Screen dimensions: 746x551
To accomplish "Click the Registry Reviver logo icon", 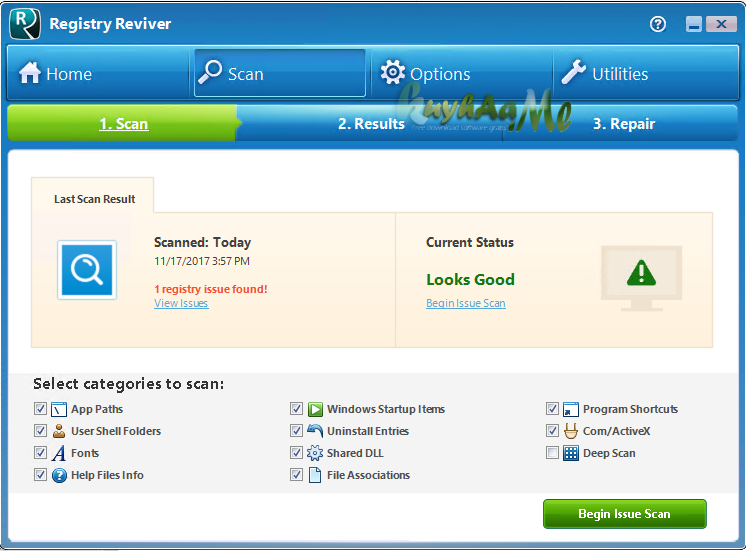I will coord(25,24).
